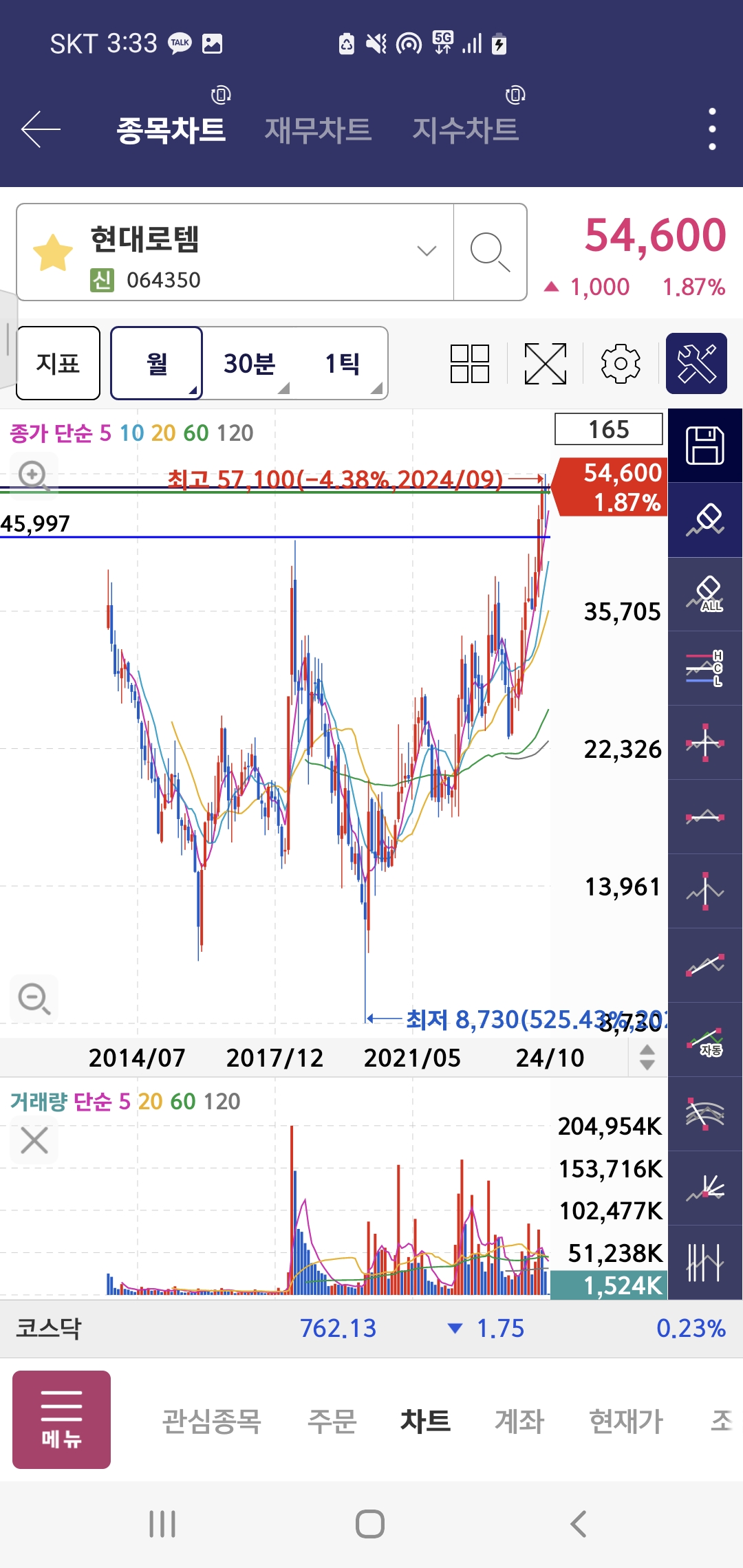The height and width of the screenshot is (1568, 743).
Task: Go back using the top-left arrow
Action: click(x=41, y=129)
